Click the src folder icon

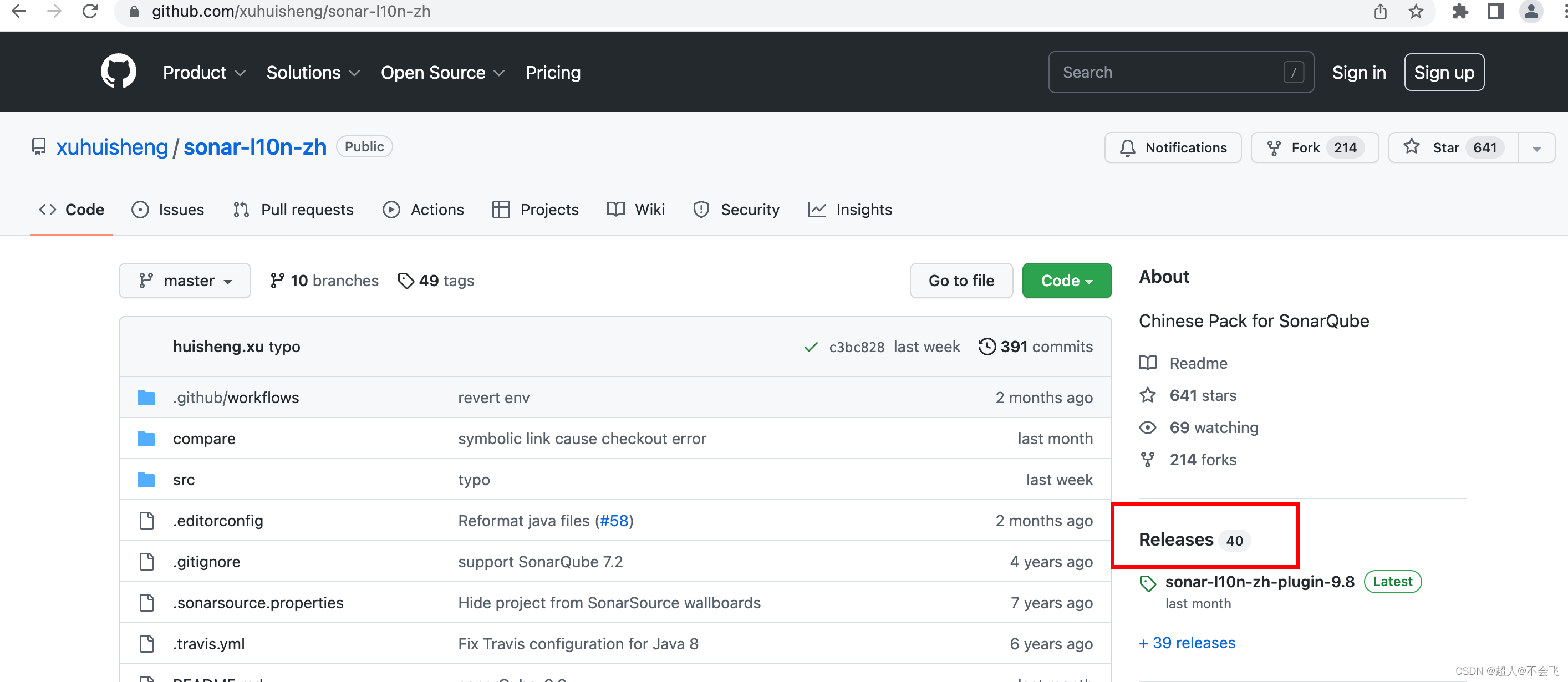click(x=146, y=480)
